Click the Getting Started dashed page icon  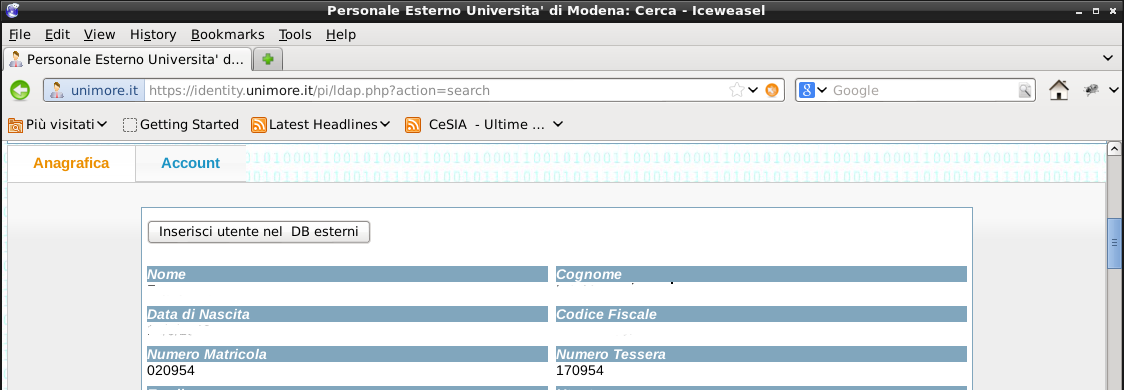pyautogui.click(x=130, y=125)
